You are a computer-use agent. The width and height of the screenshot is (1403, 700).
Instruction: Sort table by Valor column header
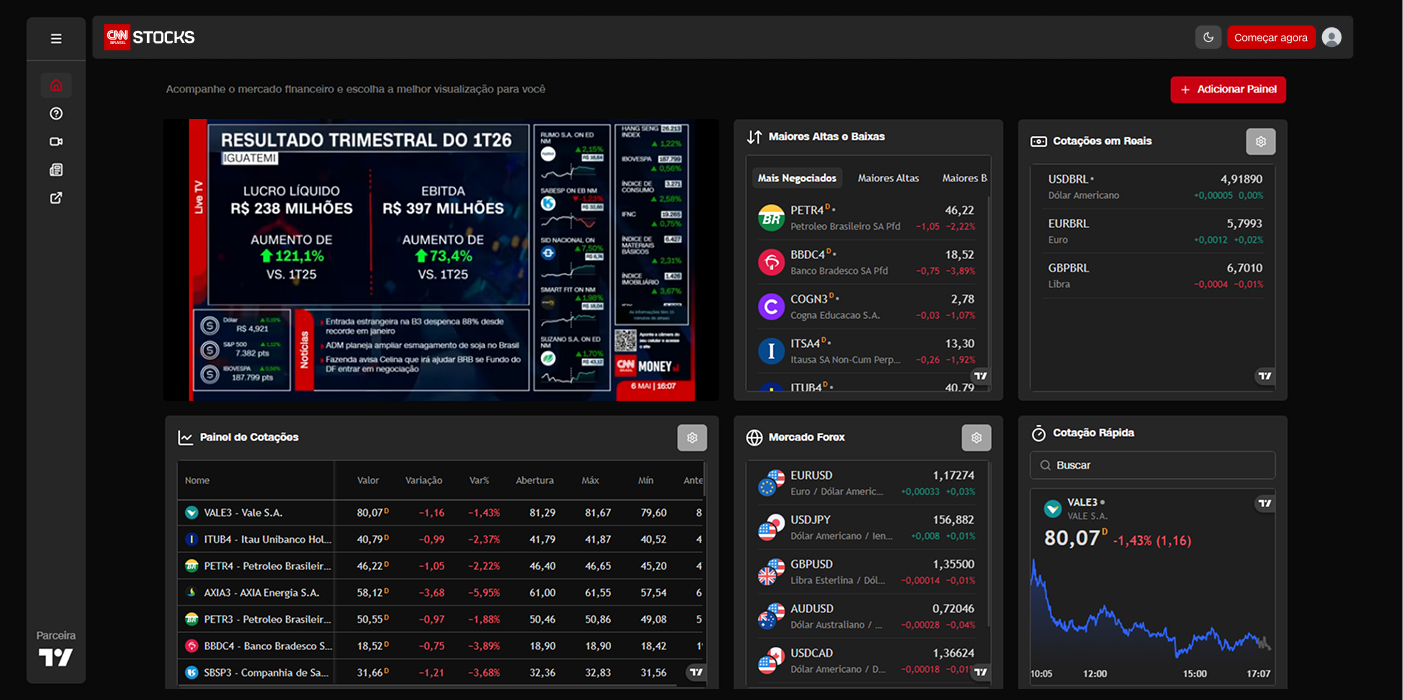click(368, 480)
